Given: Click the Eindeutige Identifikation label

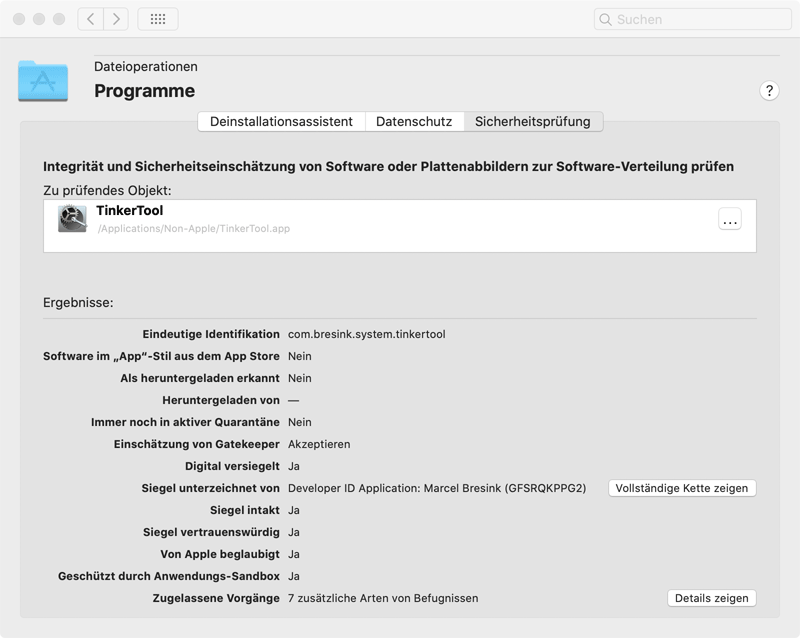Looking at the screenshot, I should (x=211, y=334).
